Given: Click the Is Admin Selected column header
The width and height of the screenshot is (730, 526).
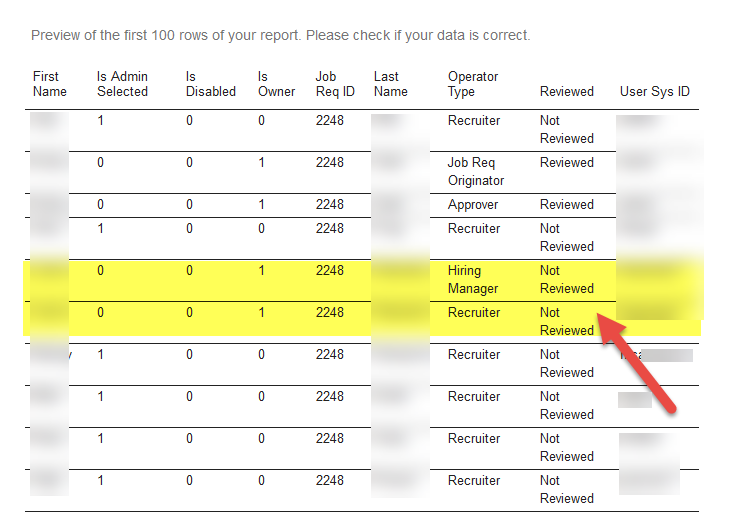Looking at the screenshot, I should point(122,84).
